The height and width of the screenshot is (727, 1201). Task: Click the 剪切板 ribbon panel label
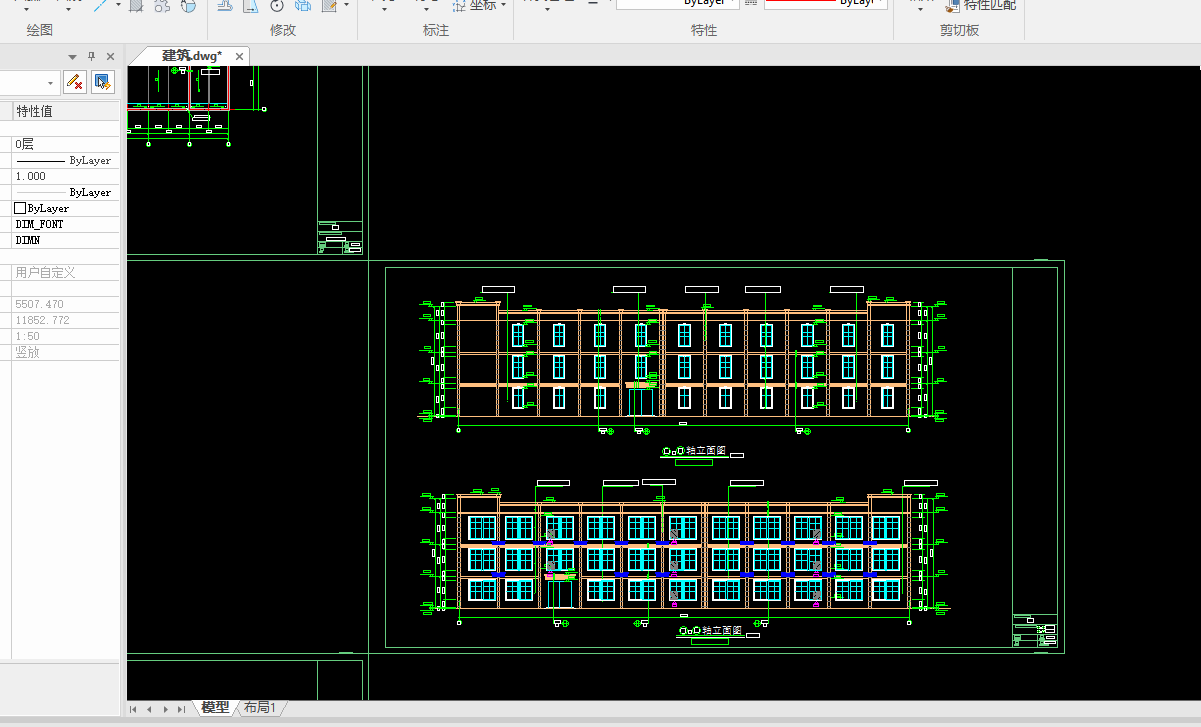click(960, 30)
